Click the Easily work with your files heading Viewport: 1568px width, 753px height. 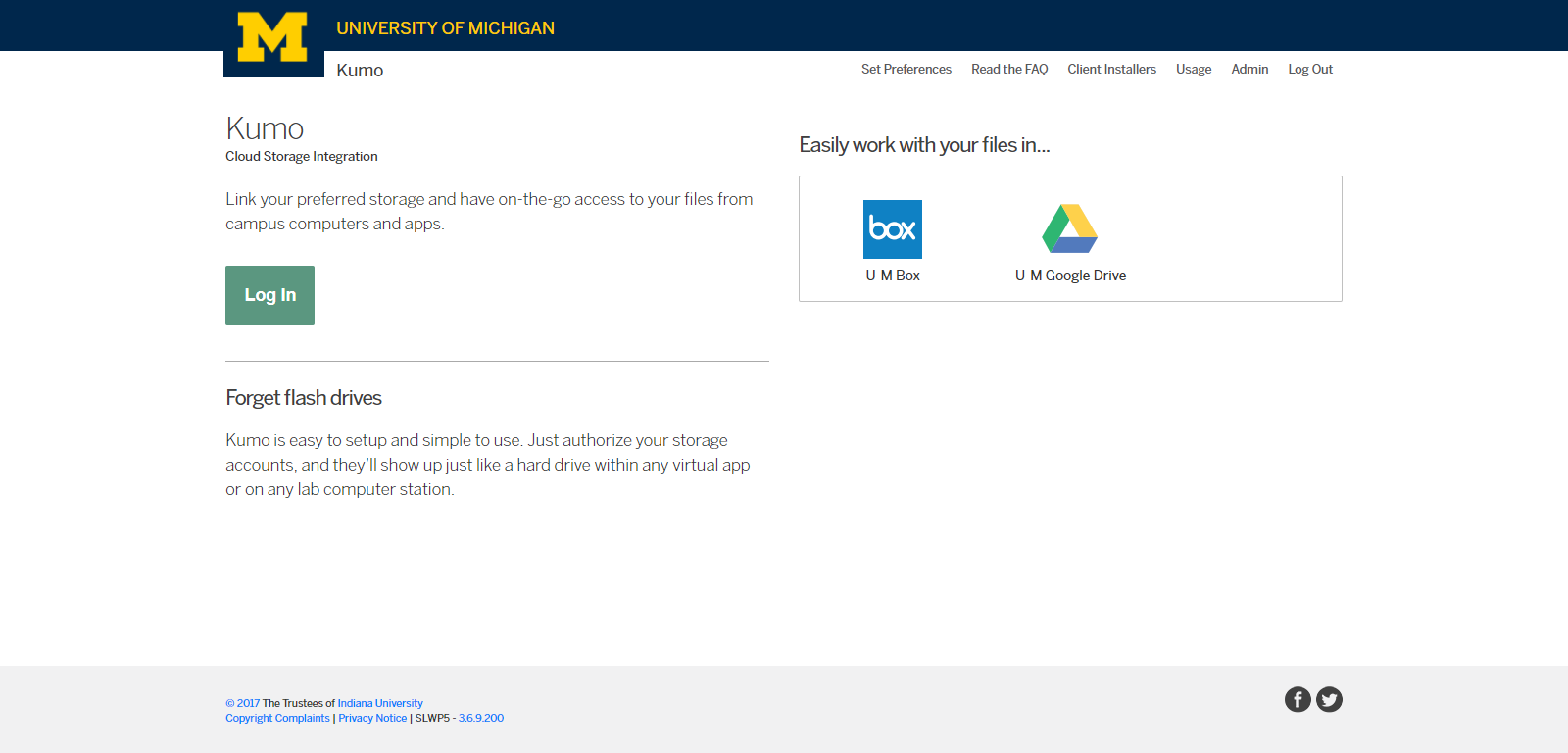coord(924,145)
